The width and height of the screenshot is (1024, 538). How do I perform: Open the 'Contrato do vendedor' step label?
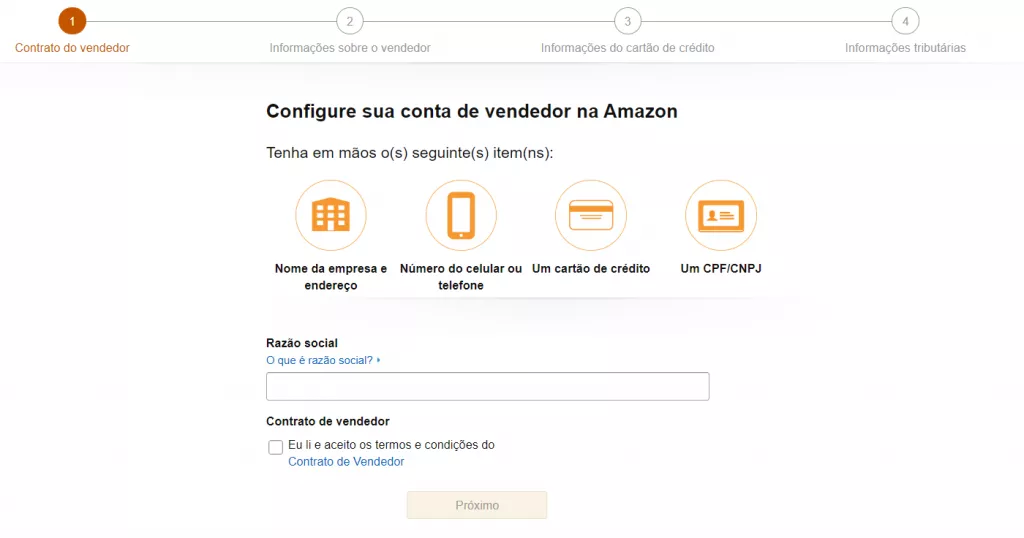(x=72, y=48)
